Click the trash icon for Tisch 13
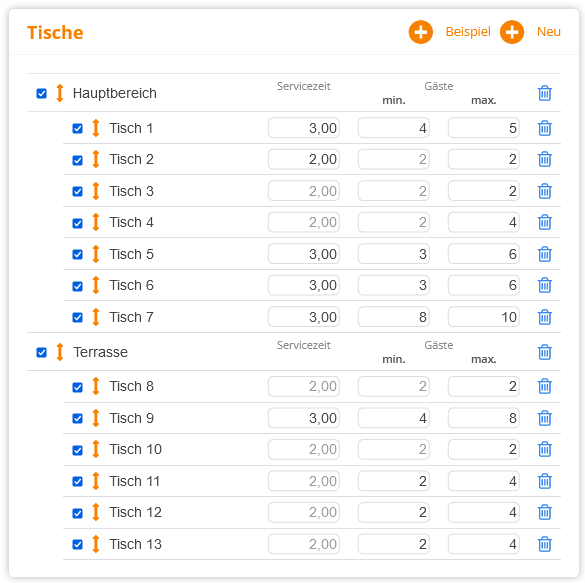This screenshot has height=583, width=585. [544, 544]
